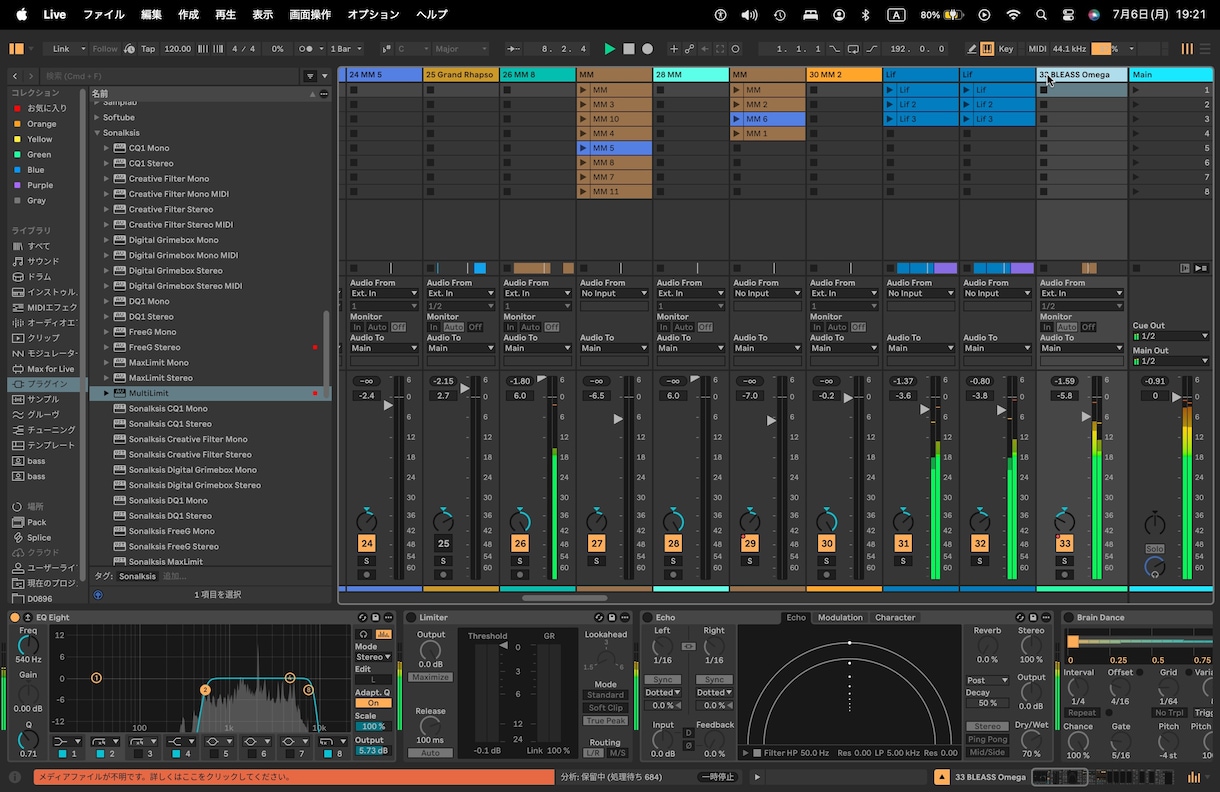Open the 表示 menu
Viewport: 1220px width, 792px height.
point(262,14)
